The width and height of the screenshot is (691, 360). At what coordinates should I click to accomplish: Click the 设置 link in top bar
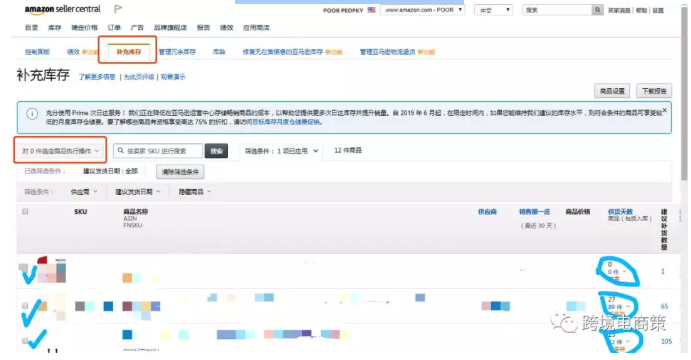pyautogui.click(x=658, y=10)
